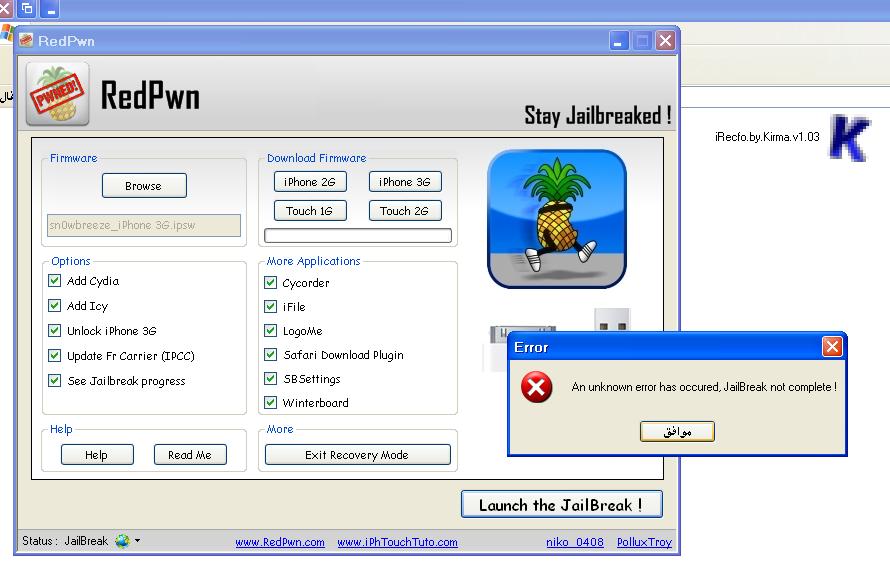Open the Read Me button
This screenshot has height=577, width=890.
pos(190,454)
